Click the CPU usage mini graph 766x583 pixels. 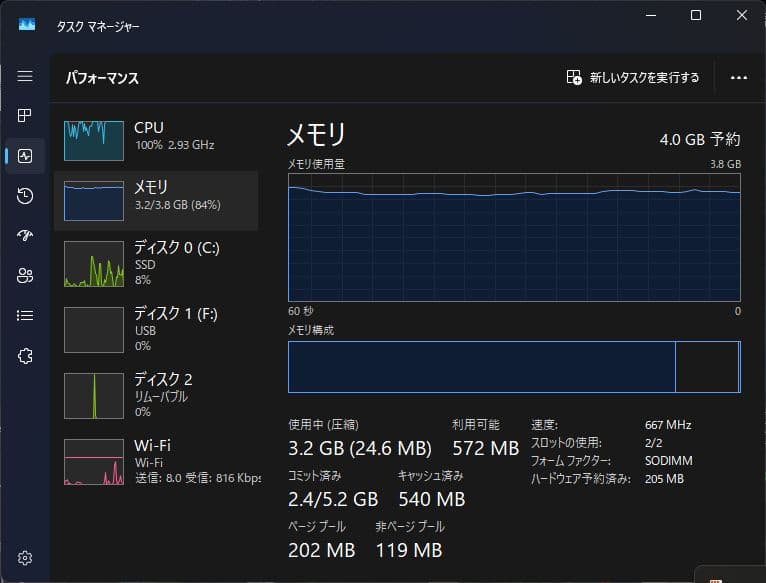[94, 141]
